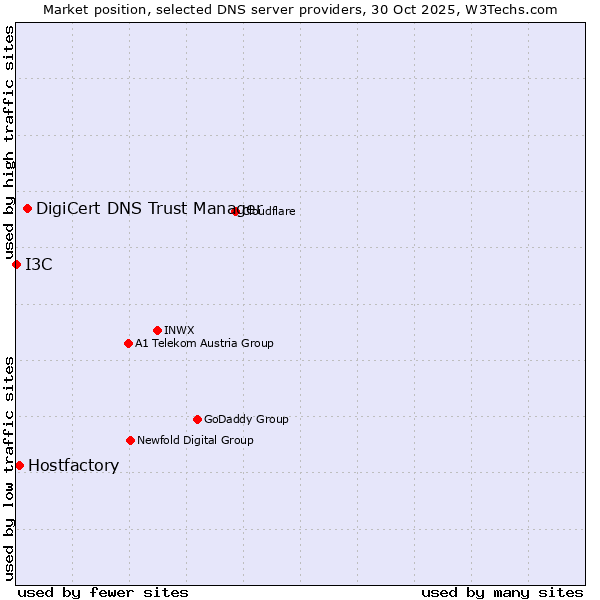Select the Newfold Digital Group label
Viewport: 600px width, 600px height.
(x=195, y=440)
